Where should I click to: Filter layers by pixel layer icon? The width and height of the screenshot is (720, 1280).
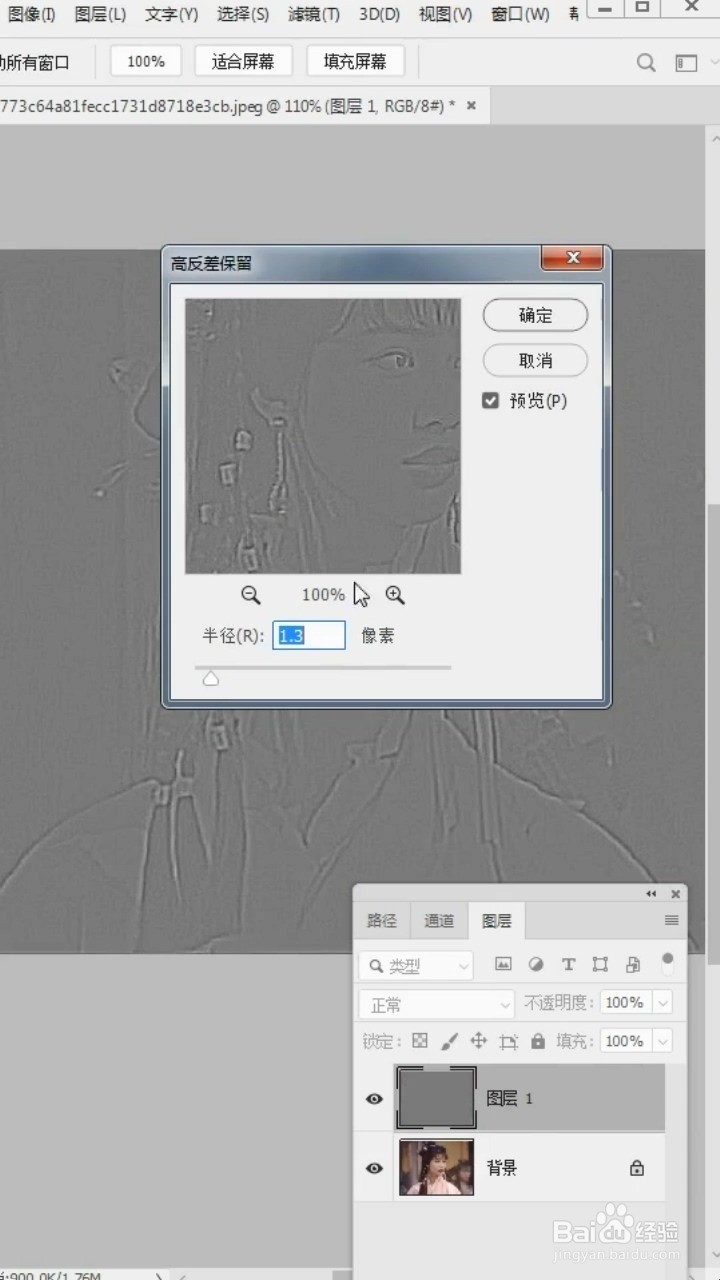pos(503,965)
